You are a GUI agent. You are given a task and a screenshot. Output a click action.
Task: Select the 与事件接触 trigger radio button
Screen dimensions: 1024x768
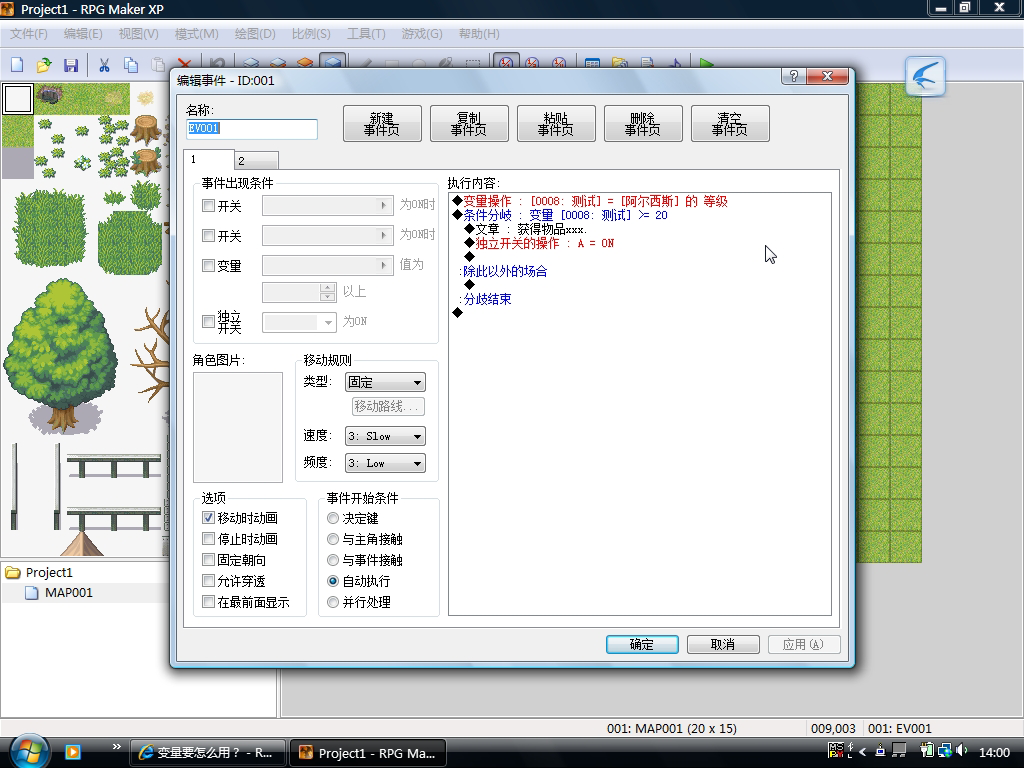[x=333, y=560]
